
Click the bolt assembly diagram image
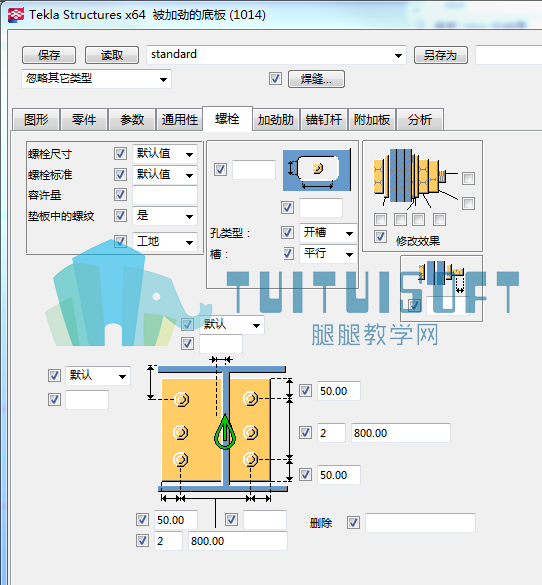[x=415, y=178]
